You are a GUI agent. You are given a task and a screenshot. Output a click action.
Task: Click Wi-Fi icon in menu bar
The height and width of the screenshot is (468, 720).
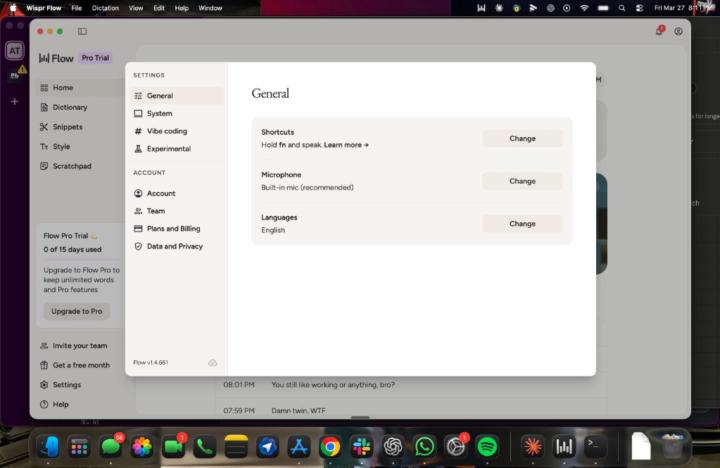584,8
